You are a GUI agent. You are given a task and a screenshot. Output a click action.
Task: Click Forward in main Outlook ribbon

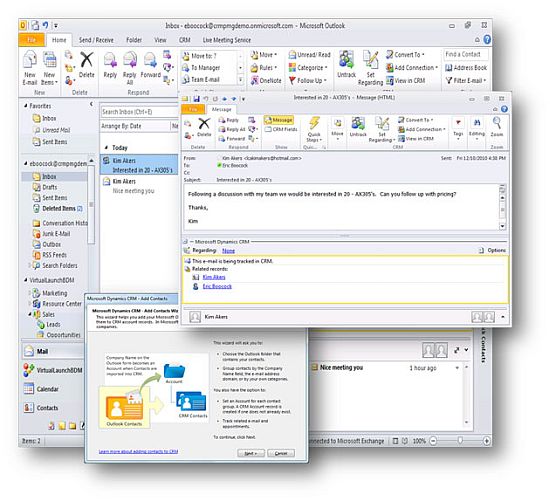[150, 65]
